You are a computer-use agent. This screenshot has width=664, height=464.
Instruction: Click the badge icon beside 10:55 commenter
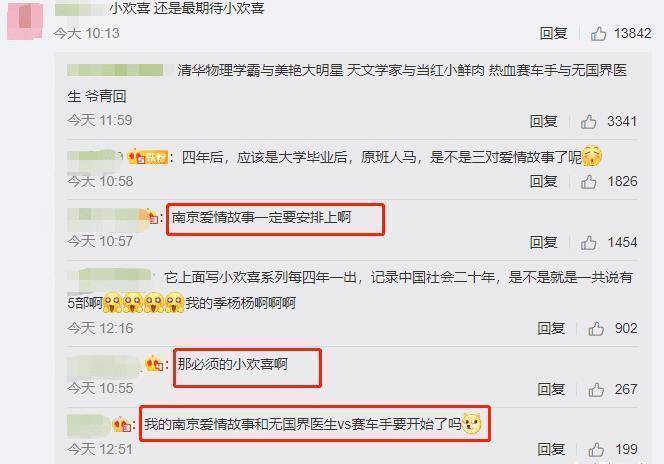(154, 364)
